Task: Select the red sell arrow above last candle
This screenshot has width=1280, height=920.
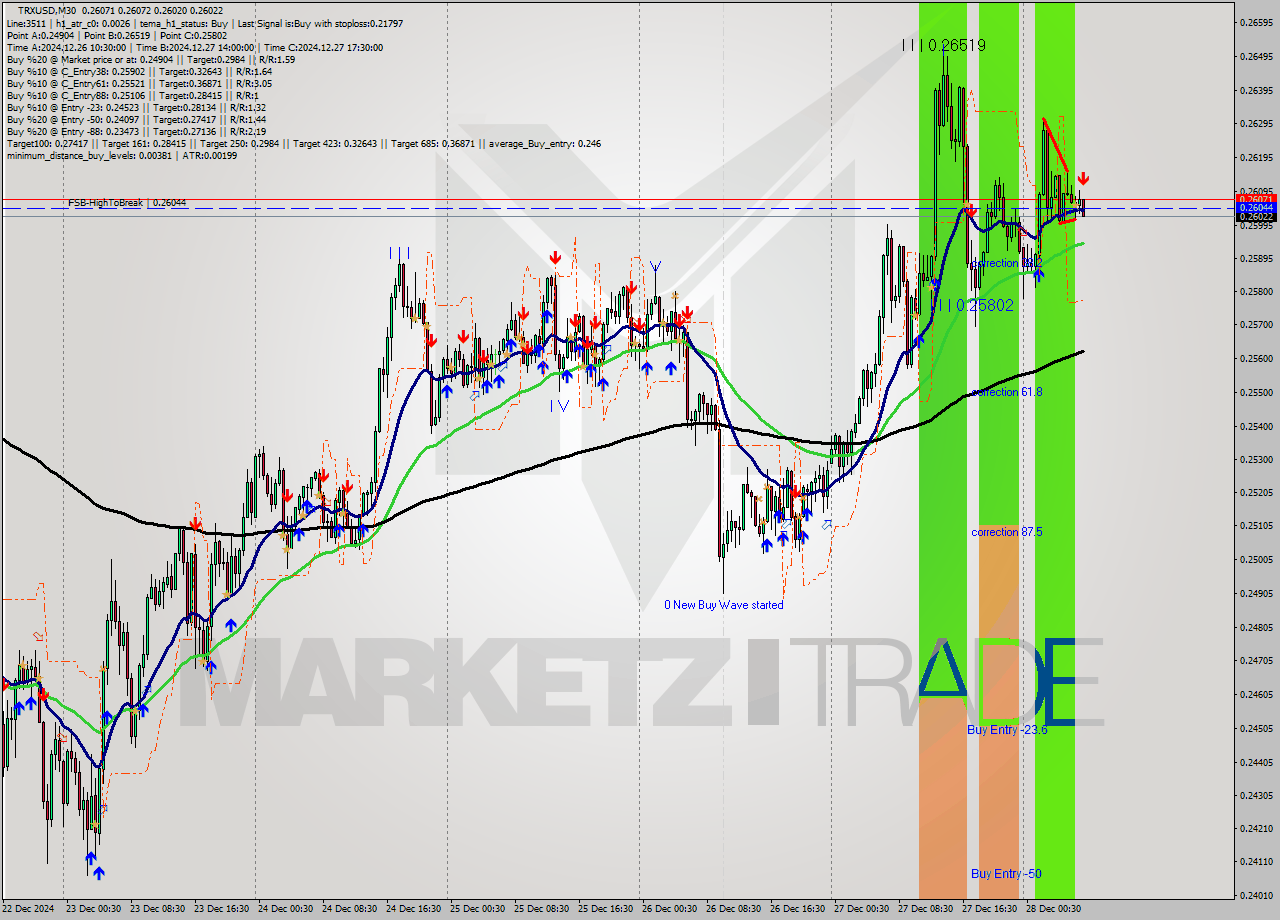Action: coord(1083,178)
